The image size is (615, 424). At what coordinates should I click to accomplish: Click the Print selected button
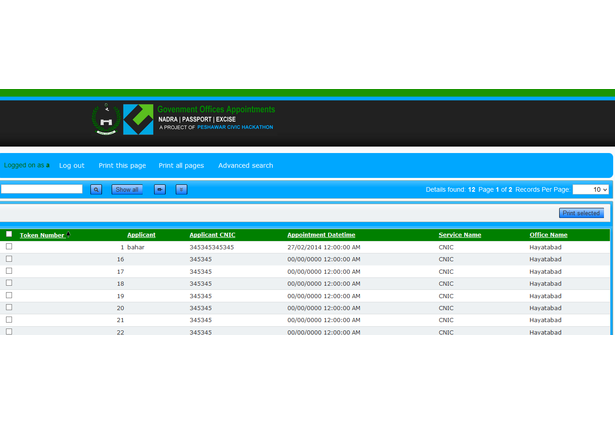coord(581,213)
